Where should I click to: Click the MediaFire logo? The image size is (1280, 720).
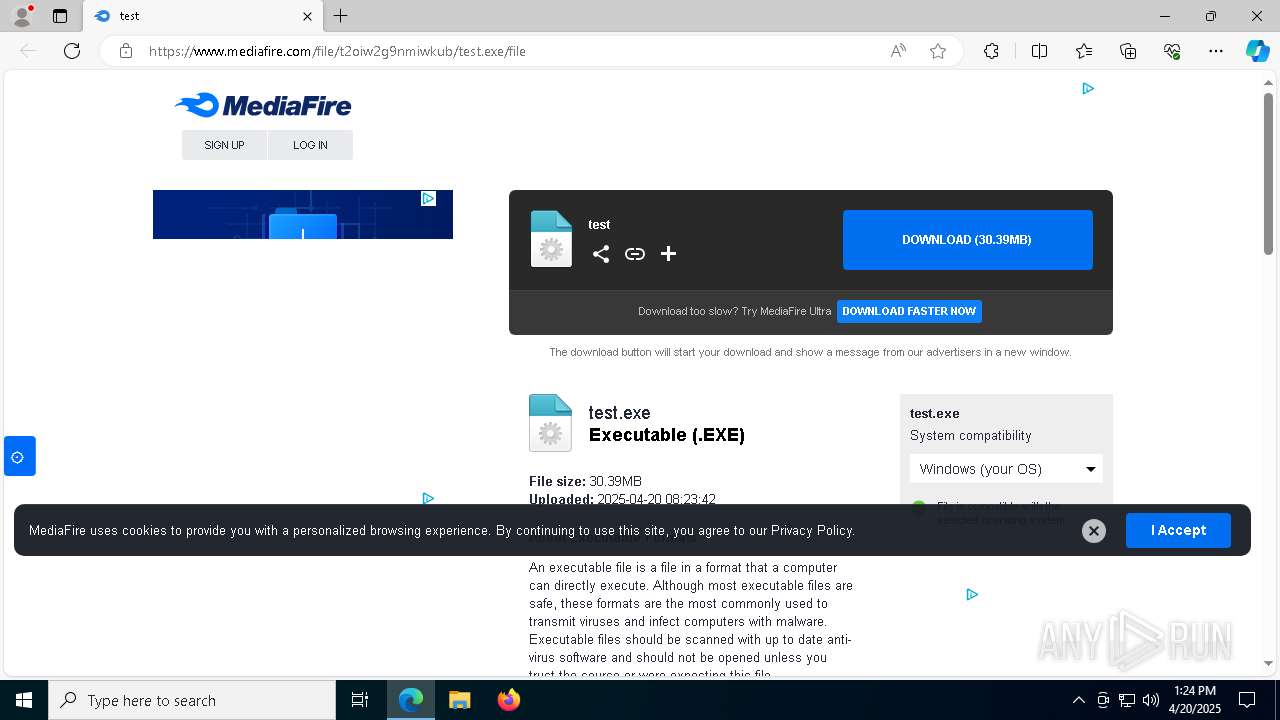263,106
